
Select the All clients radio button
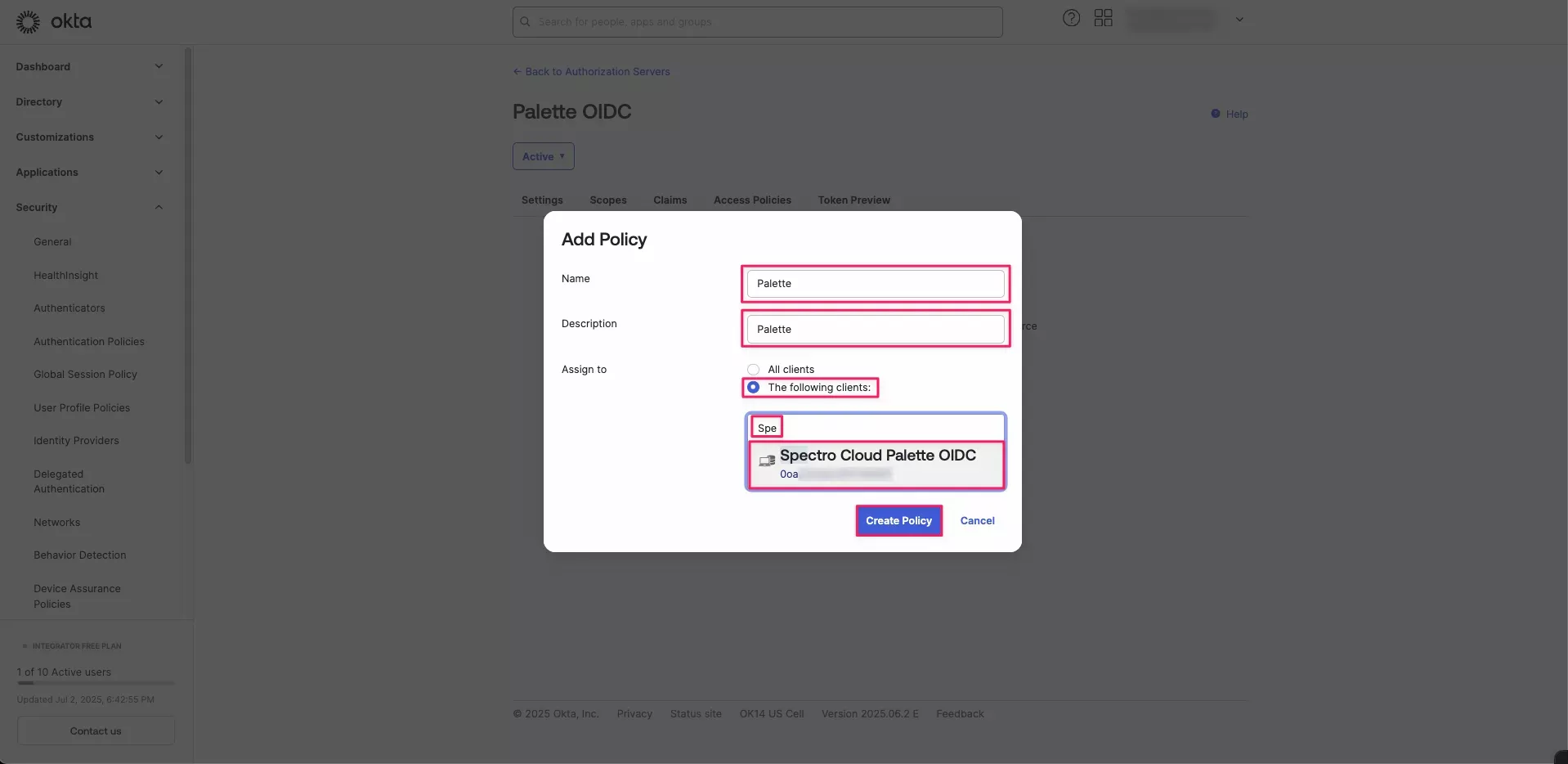pyautogui.click(x=753, y=369)
